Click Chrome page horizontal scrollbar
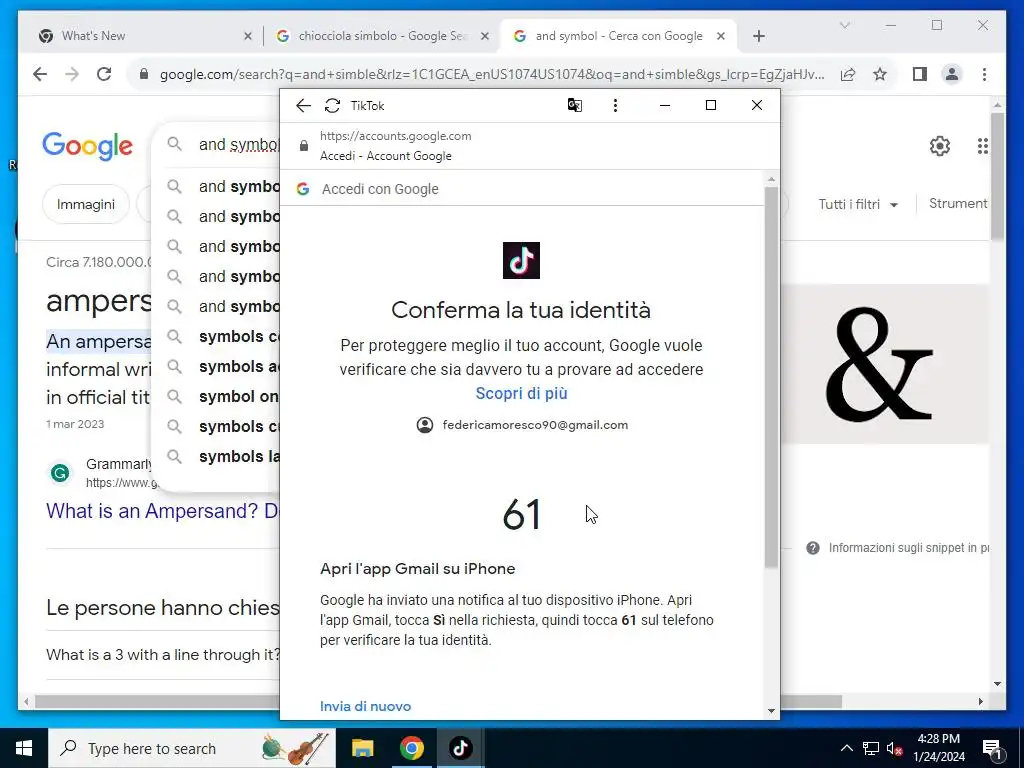 tap(438, 701)
